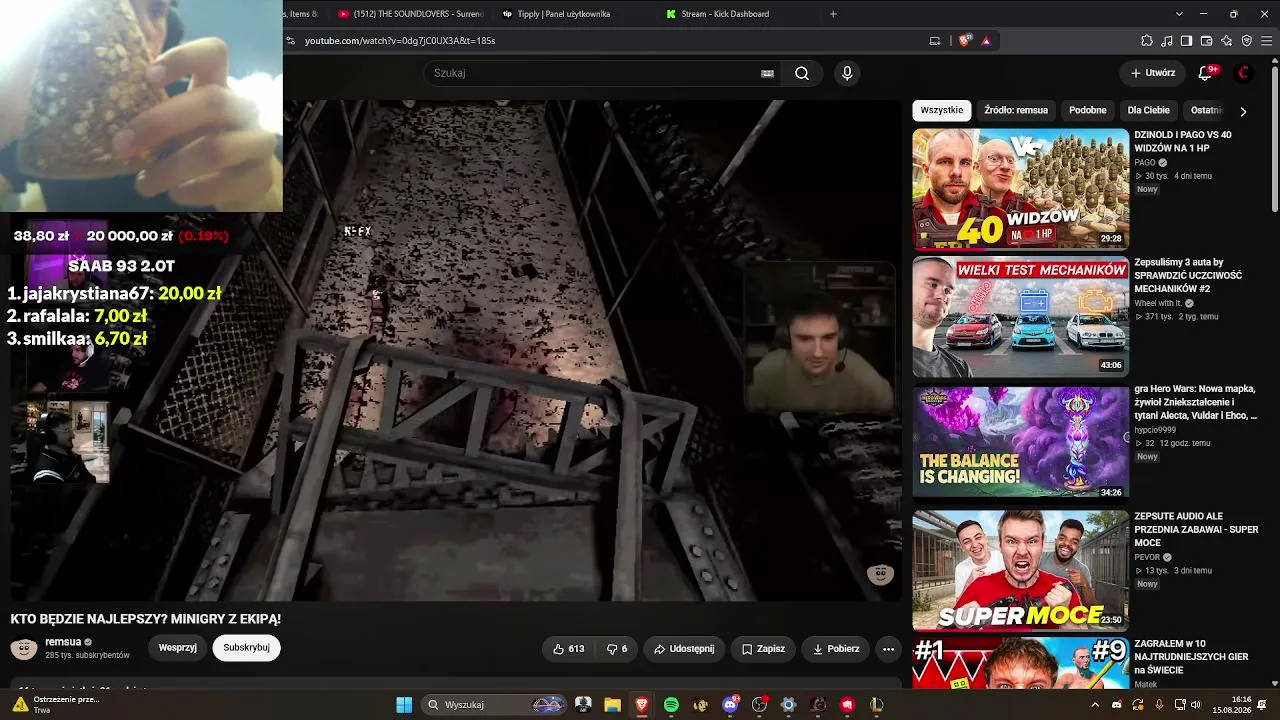The height and width of the screenshot is (720, 1280).
Task: Click the Subskrybuj button
Action: pos(246,648)
